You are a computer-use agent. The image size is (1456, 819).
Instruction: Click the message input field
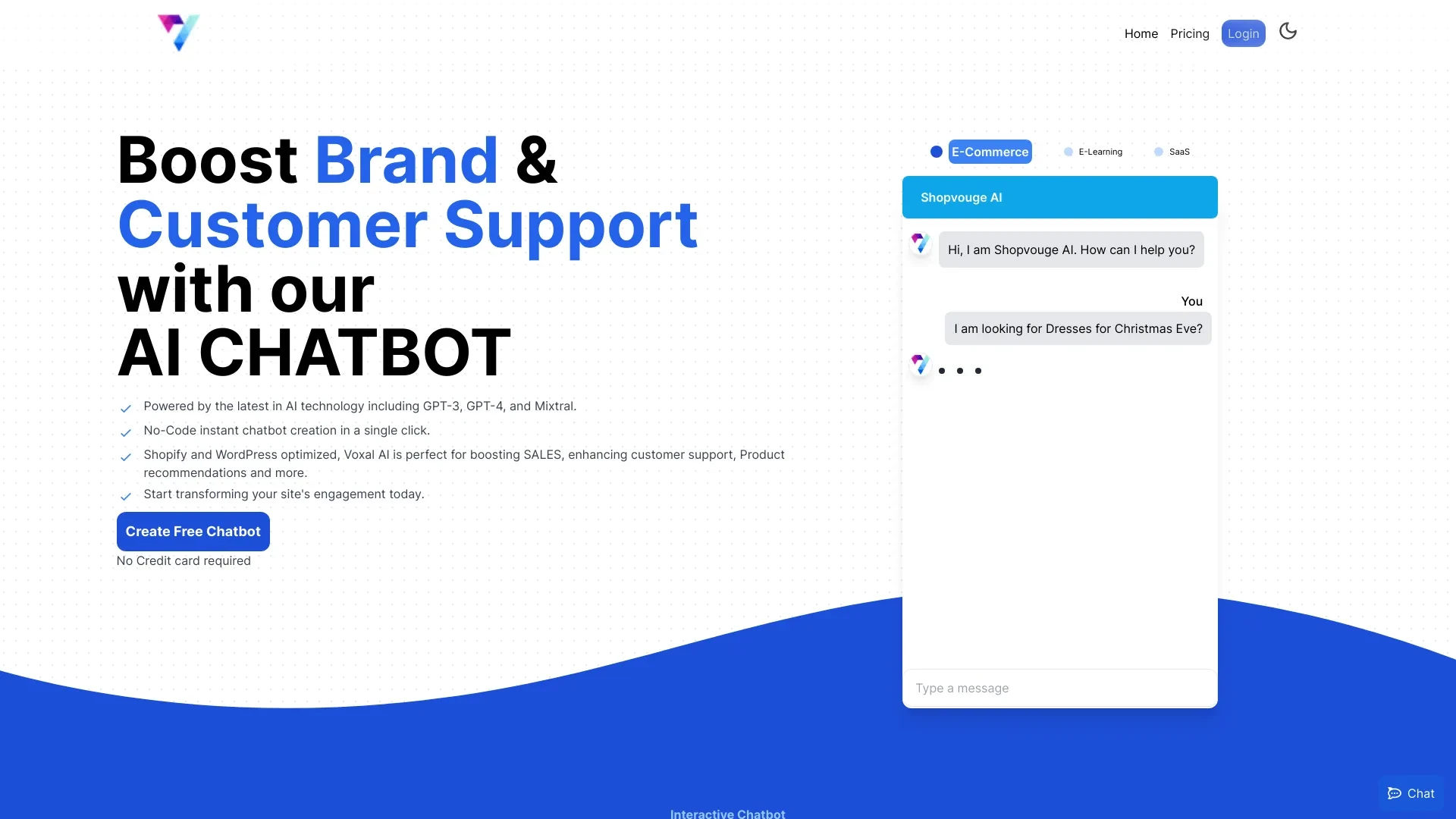1059,688
